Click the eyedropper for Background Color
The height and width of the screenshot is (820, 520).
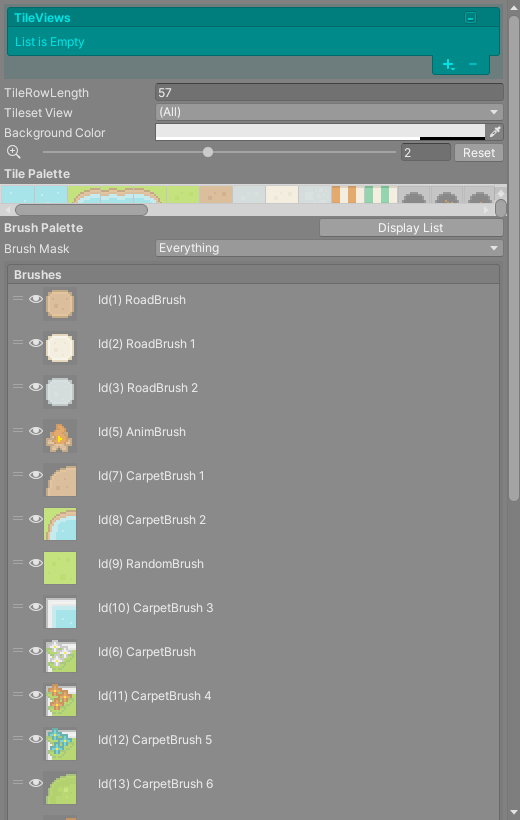point(495,132)
